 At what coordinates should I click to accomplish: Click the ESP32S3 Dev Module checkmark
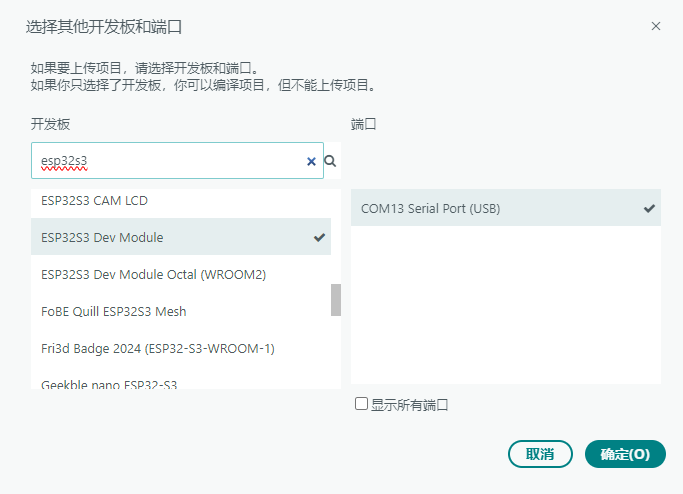pyautogui.click(x=319, y=237)
